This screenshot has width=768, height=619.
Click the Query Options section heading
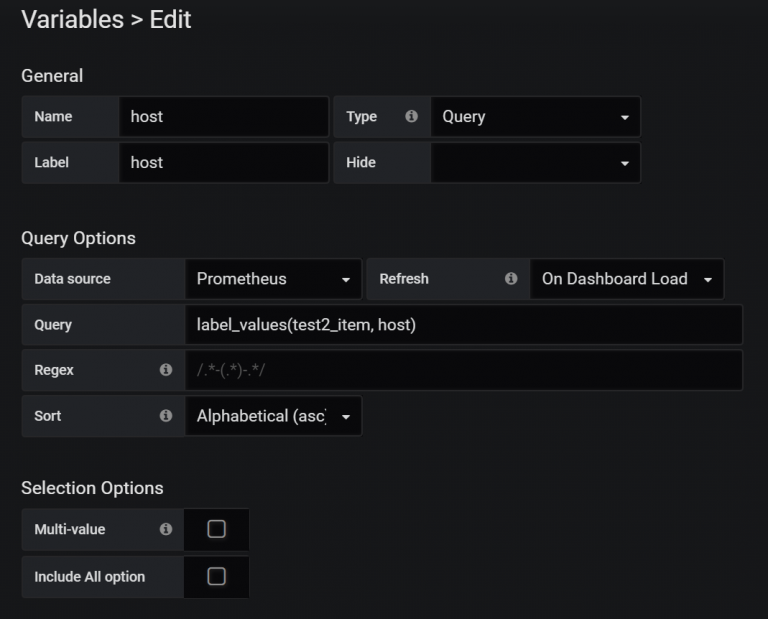78,238
